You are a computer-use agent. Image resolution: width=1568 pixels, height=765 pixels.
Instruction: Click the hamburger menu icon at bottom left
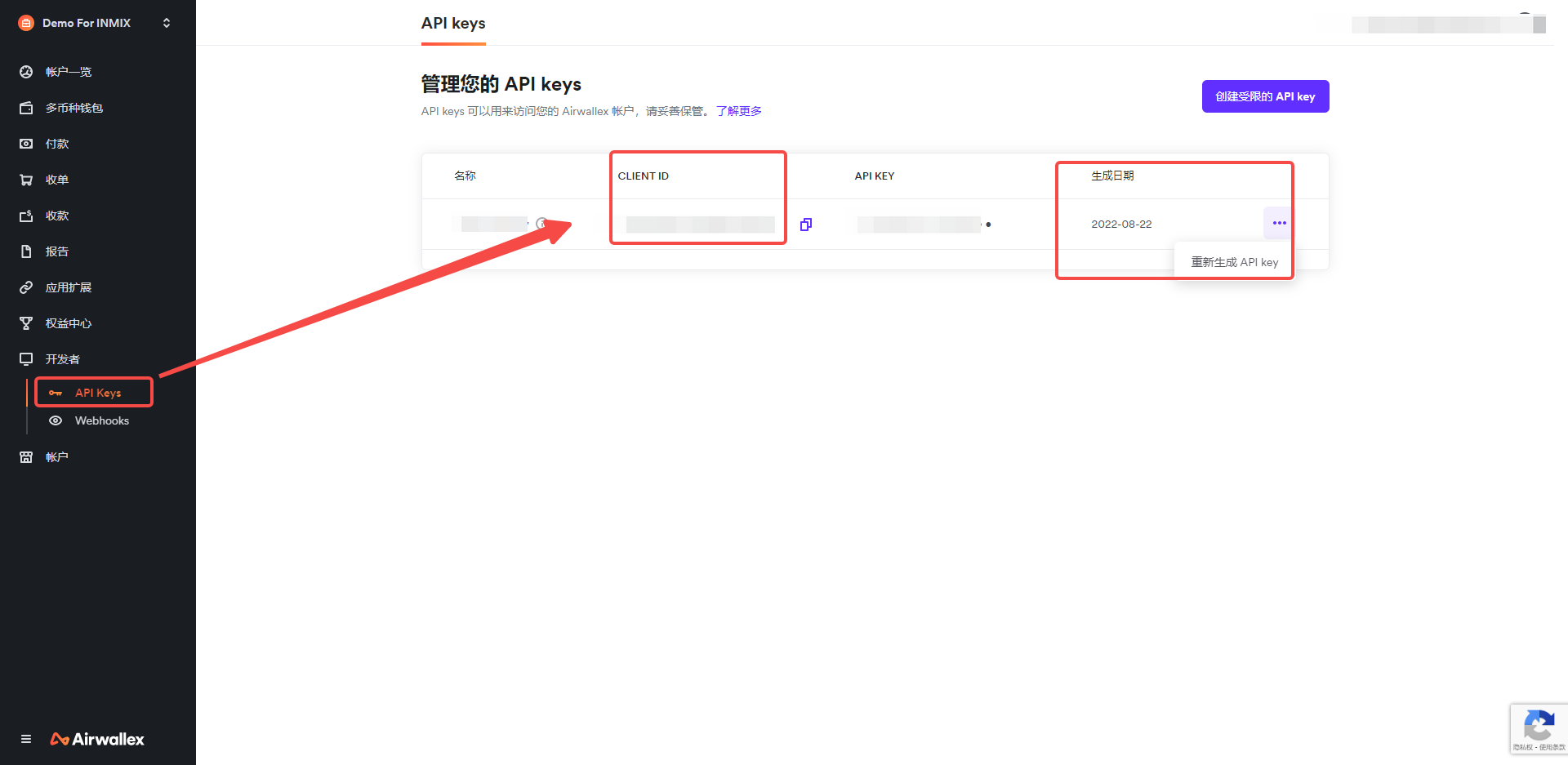pos(25,738)
